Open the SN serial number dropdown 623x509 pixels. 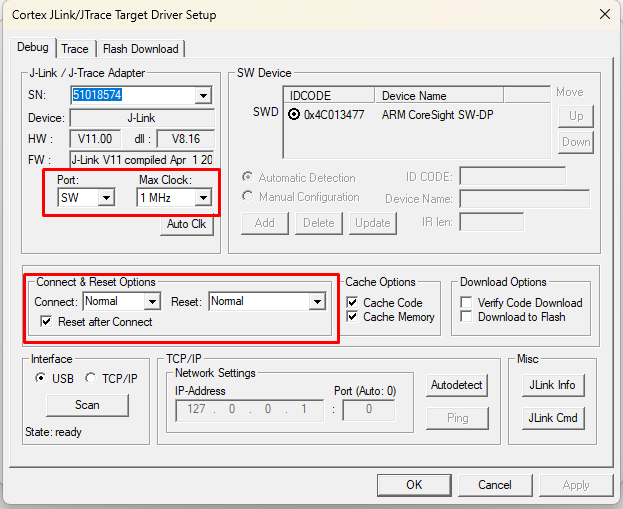point(203,95)
